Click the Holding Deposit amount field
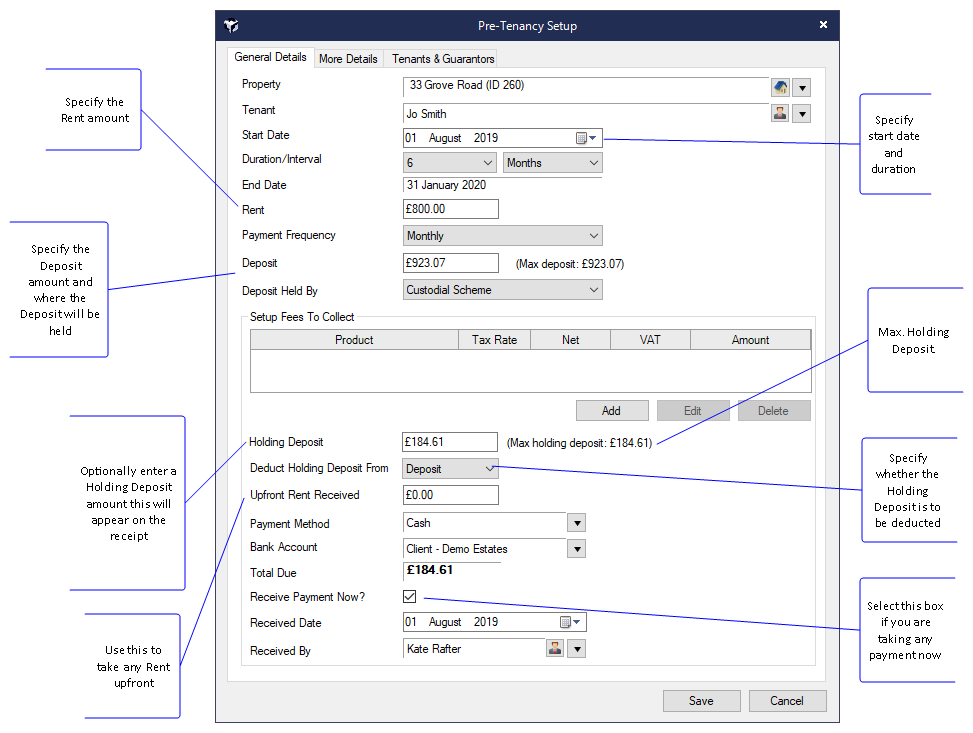Viewport: 973px width, 733px height. click(450, 442)
